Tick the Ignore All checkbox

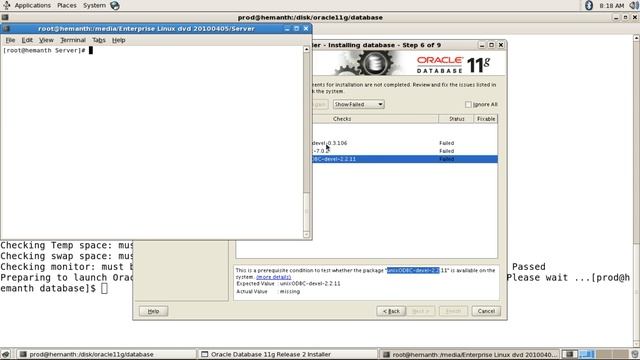[x=468, y=104]
